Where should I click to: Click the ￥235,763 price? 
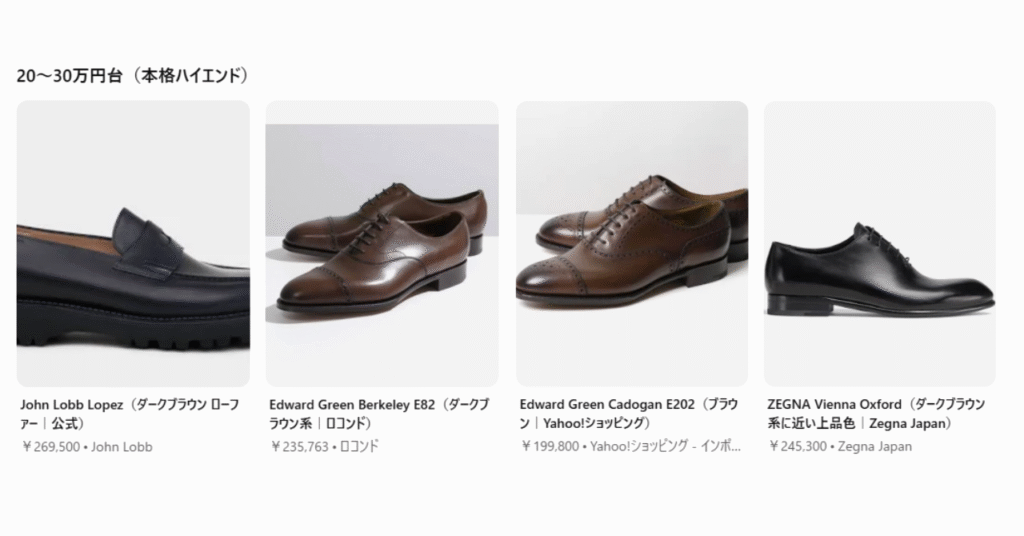point(299,447)
